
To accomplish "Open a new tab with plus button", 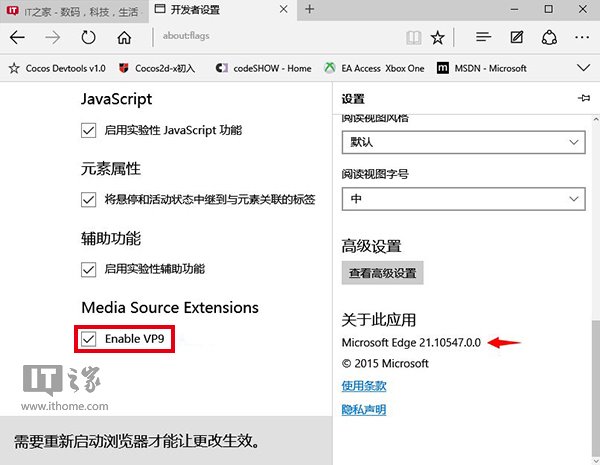I will 310,9.
